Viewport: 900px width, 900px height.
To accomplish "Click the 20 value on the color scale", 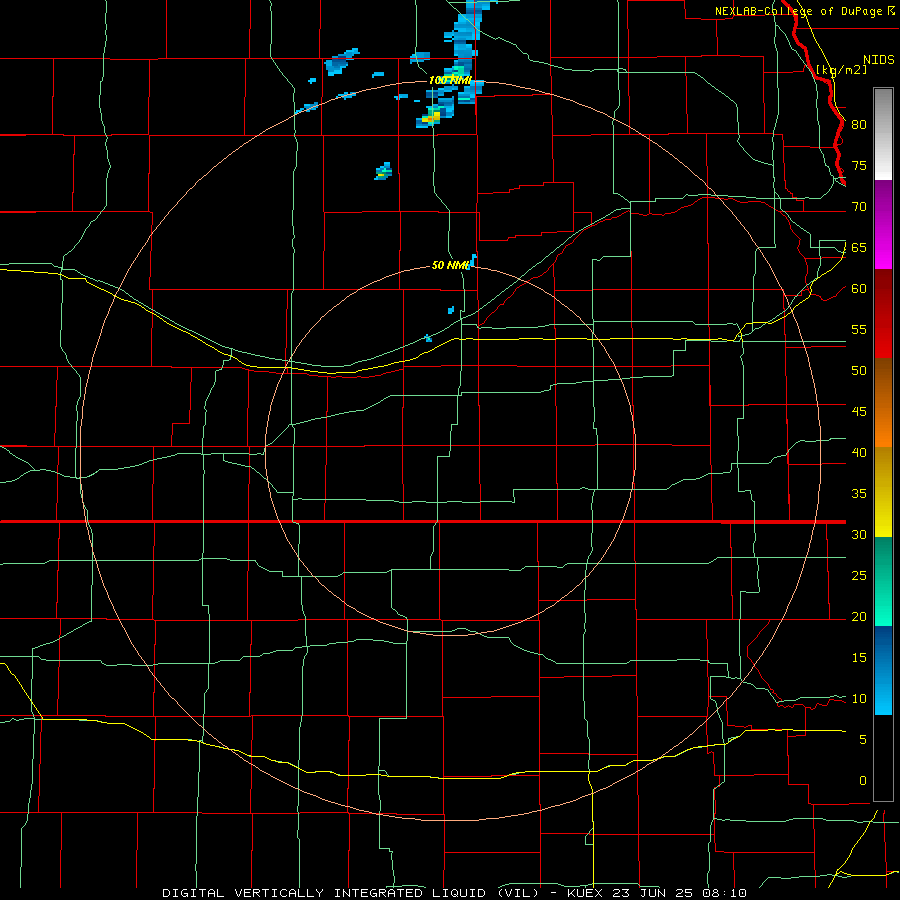I will tap(859, 616).
